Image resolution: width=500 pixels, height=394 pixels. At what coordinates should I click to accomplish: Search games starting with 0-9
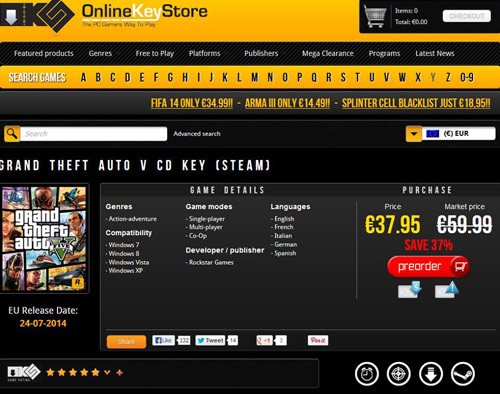click(x=467, y=78)
